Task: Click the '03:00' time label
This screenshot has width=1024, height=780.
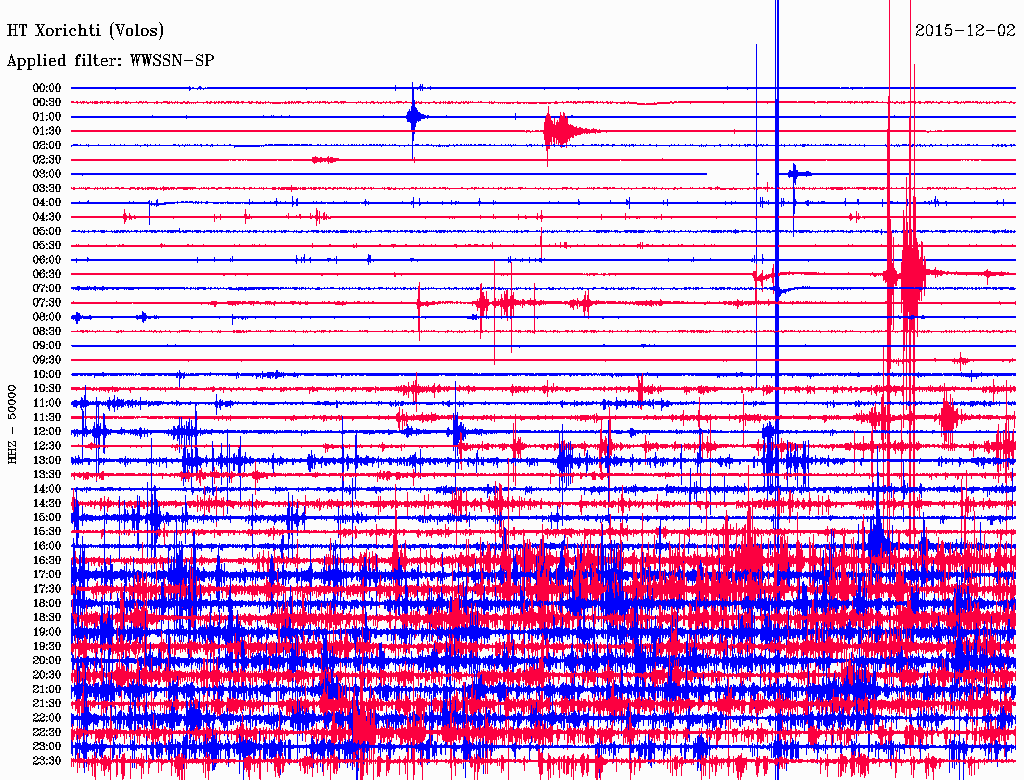Action: pyautogui.click(x=47, y=174)
